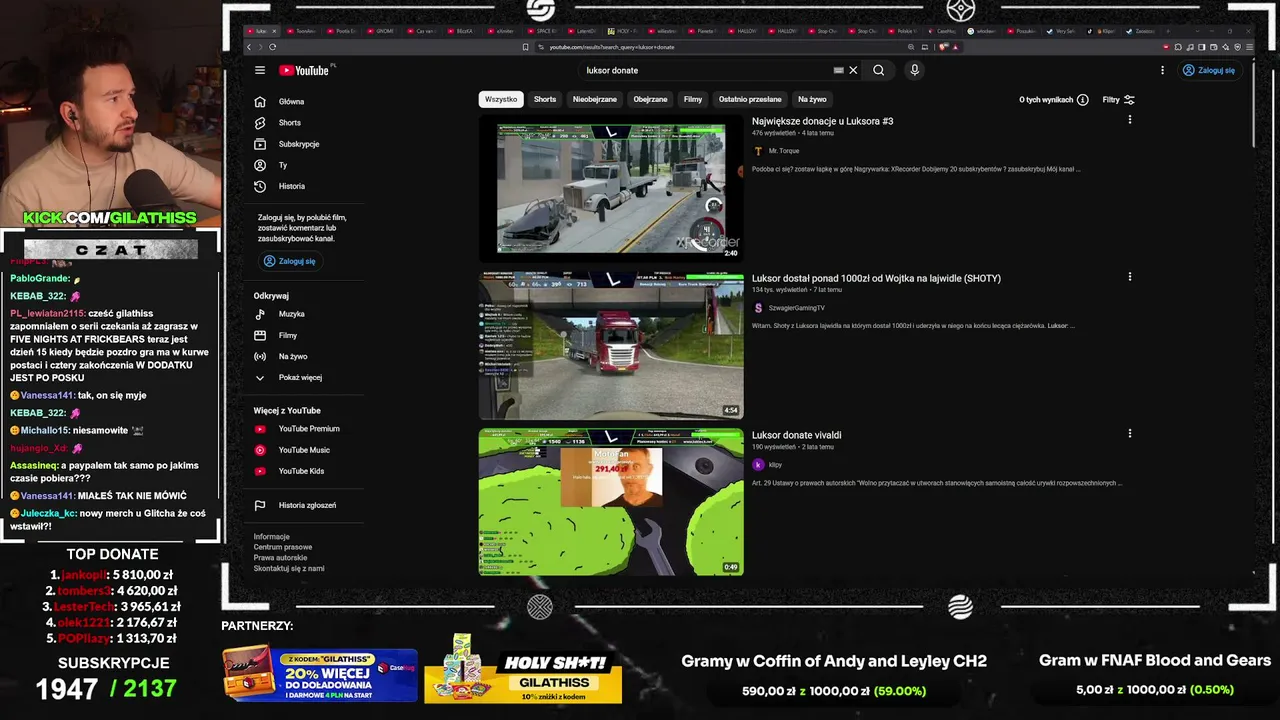Image resolution: width=1280 pixels, height=720 pixels.
Task: Open title Luksor dostał ponad 1000zł od Wojtka
Action: click(876, 278)
